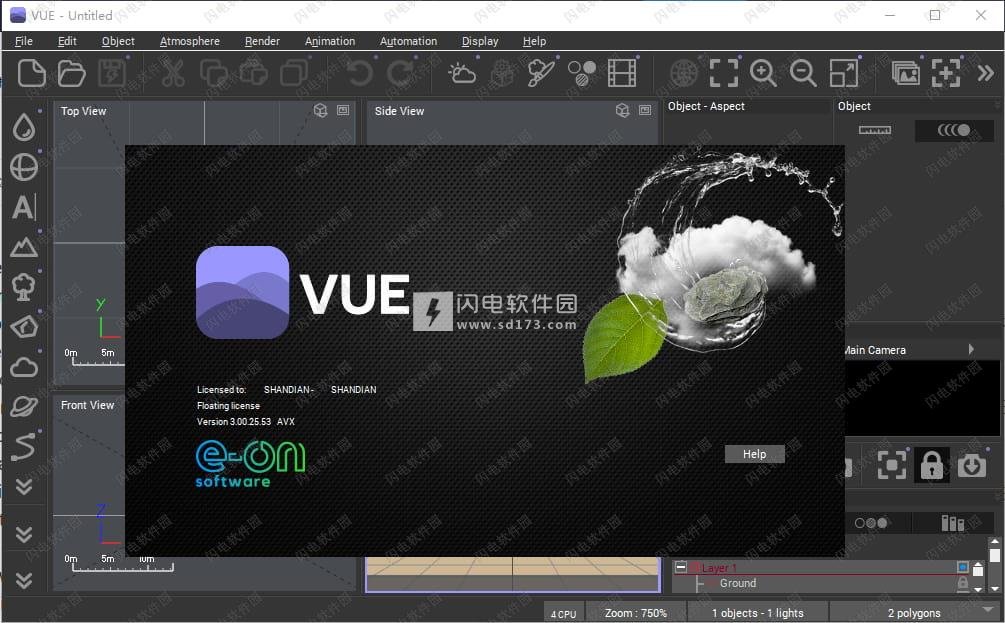Viewport: 1005px width, 623px height.
Task: Open the Display menu
Action: 480,41
